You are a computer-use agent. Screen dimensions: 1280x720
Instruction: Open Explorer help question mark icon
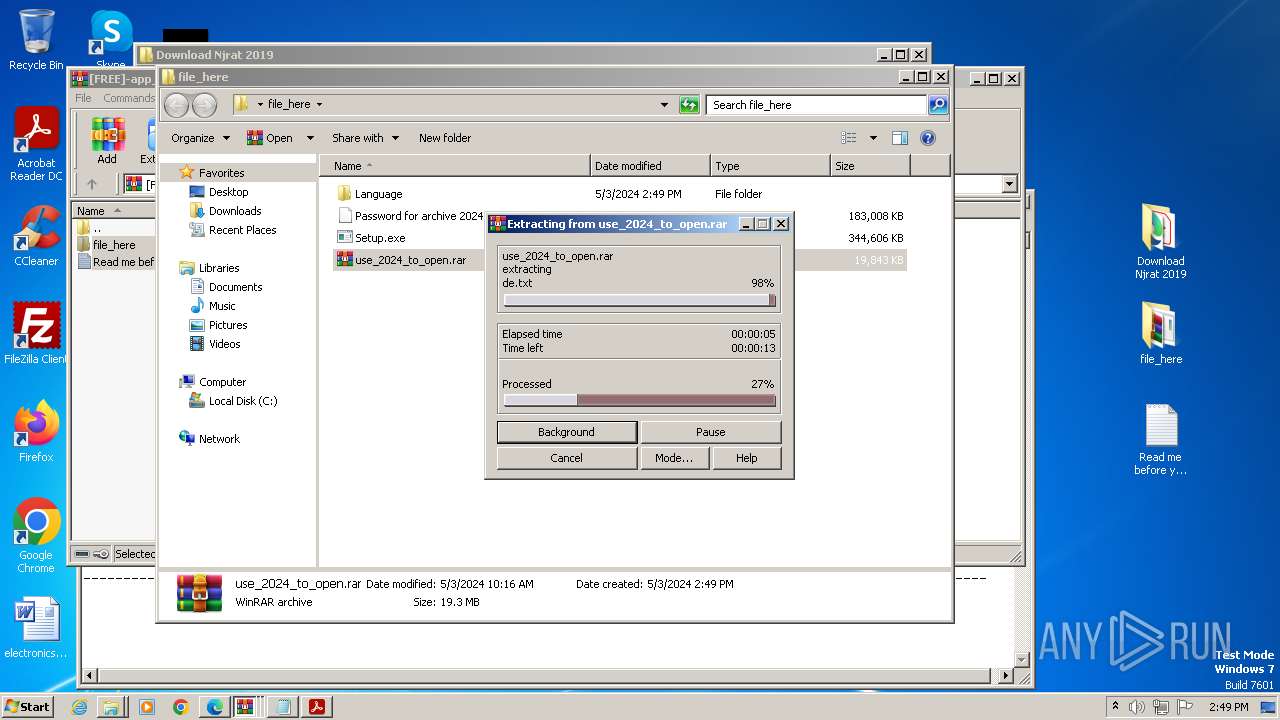point(927,138)
